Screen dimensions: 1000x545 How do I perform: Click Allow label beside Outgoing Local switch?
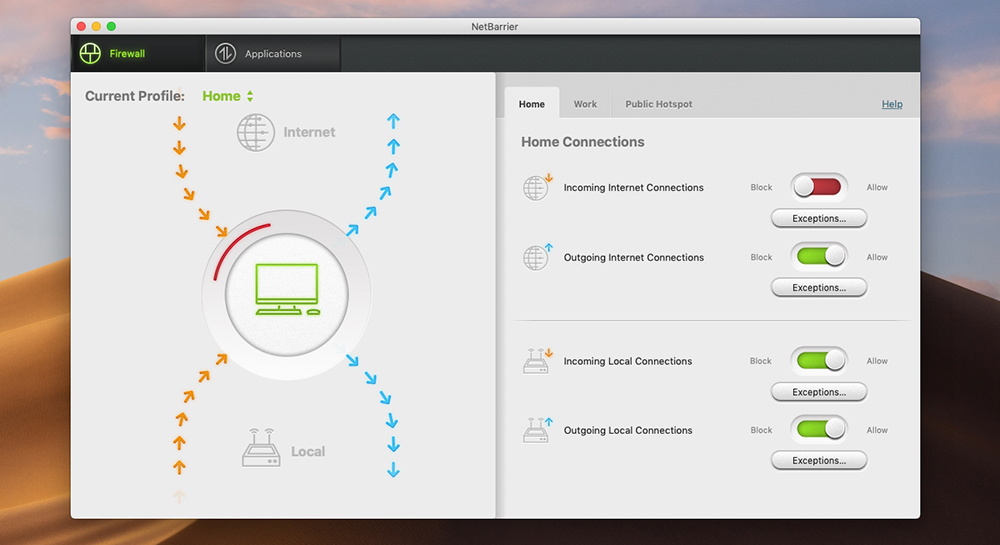[877, 430]
